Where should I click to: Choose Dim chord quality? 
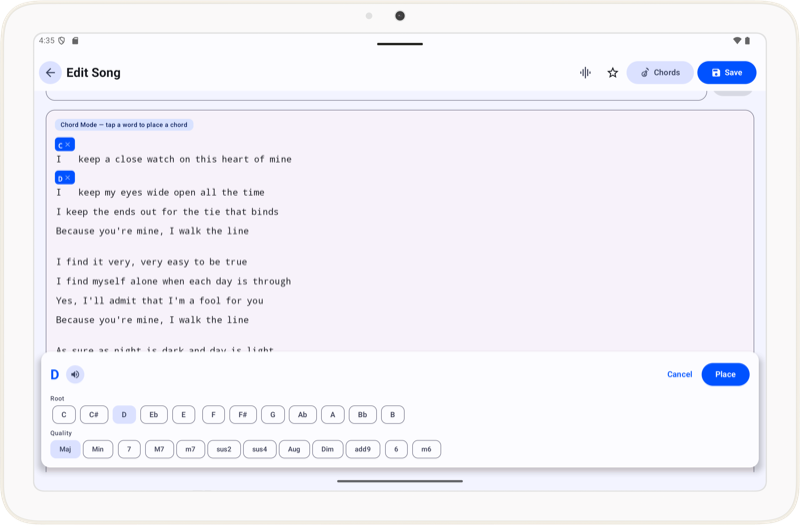328,449
